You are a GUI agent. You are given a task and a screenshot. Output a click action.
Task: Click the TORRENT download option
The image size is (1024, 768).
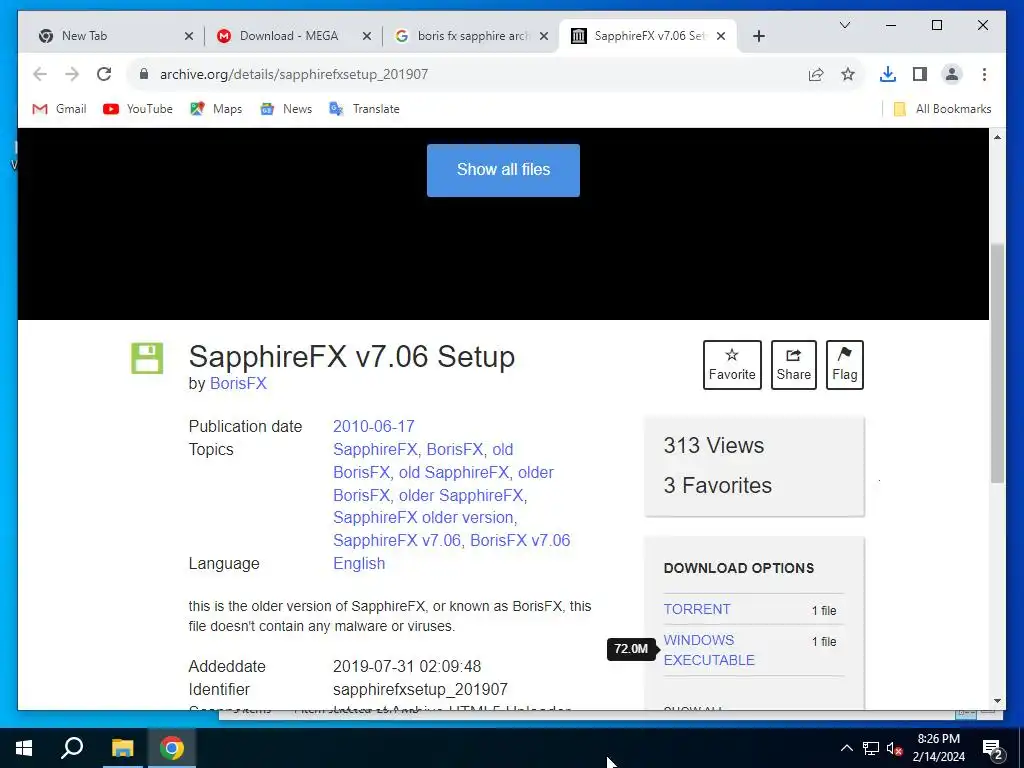697,609
